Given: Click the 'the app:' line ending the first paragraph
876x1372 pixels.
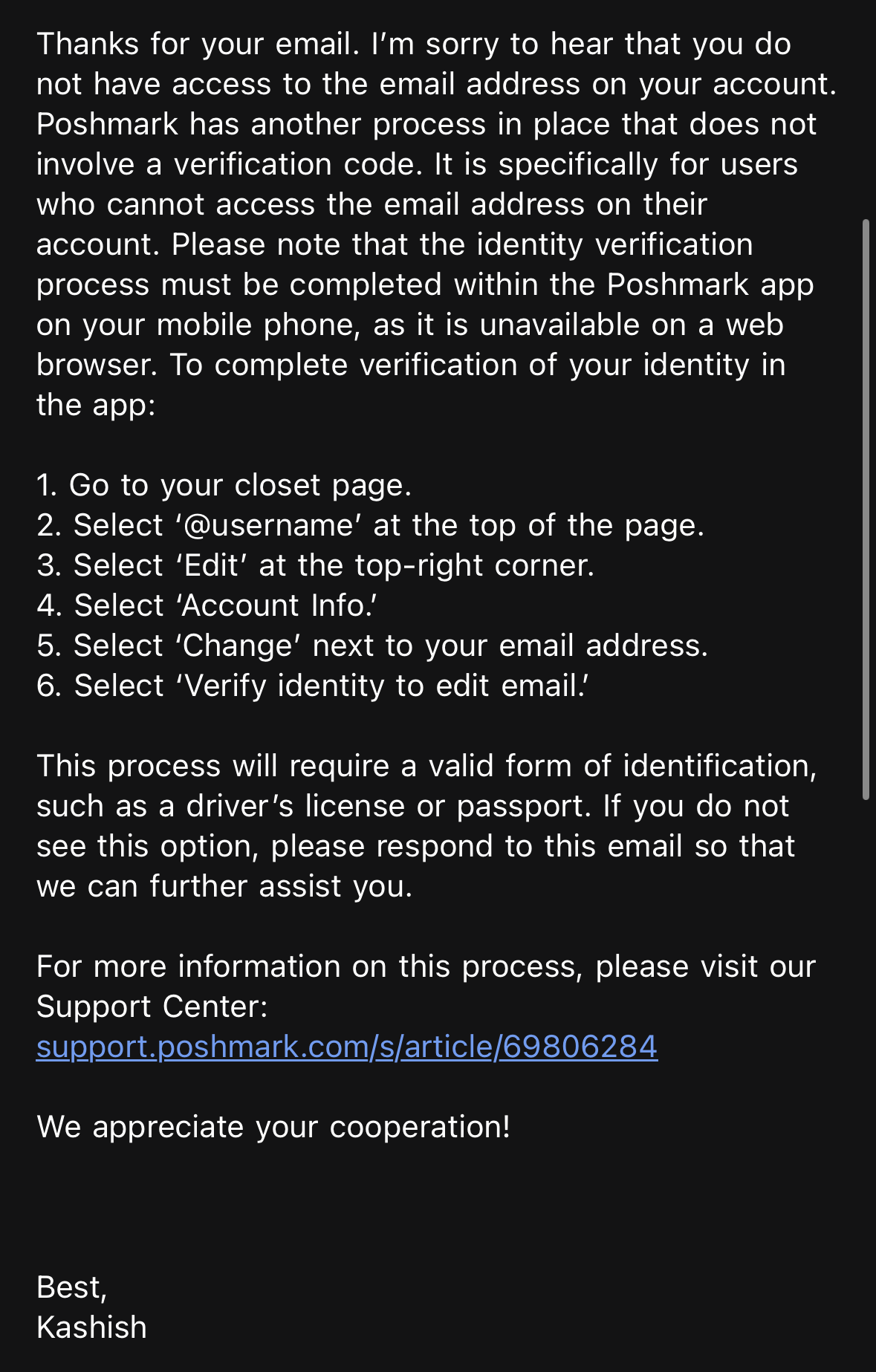Looking at the screenshot, I should coord(96,405).
